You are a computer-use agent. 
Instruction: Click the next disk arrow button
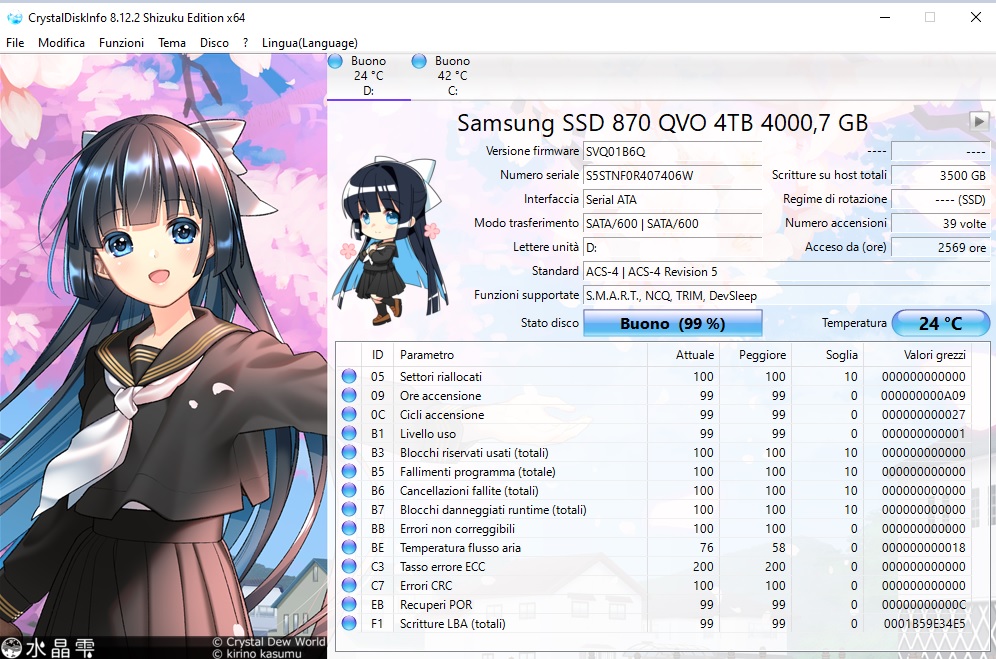pos(979,120)
